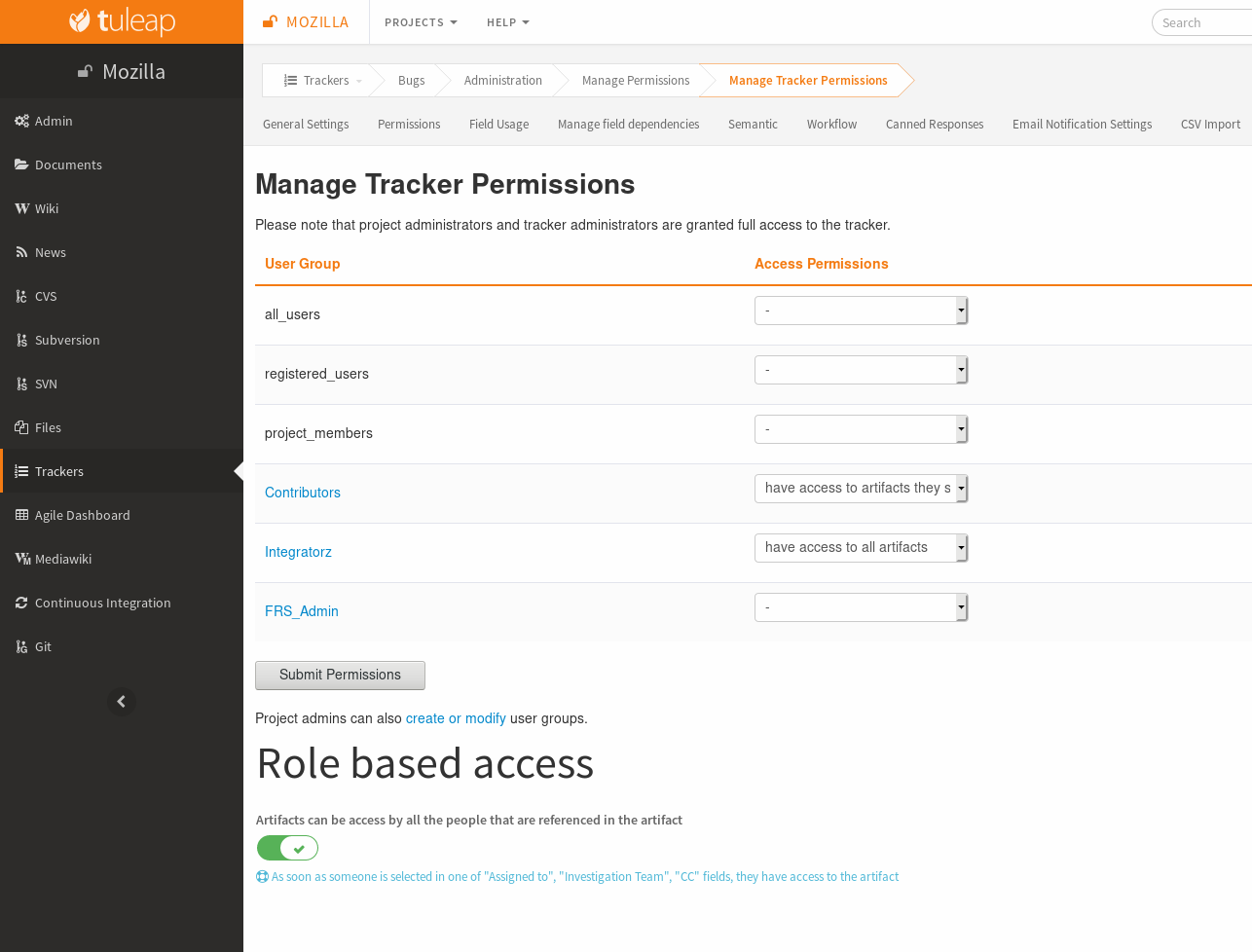Open the News feed icon
Viewport: 1252px width, 952px height.
point(21,252)
